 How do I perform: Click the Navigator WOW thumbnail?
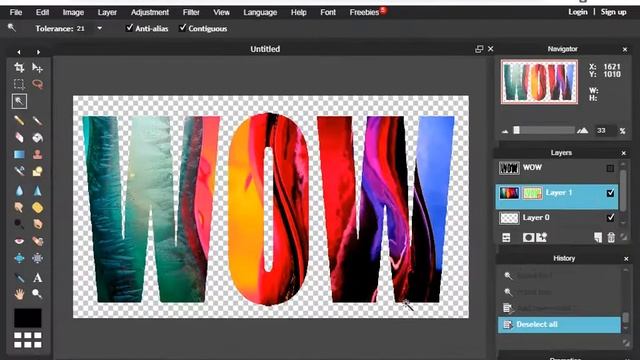pos(539,82)
